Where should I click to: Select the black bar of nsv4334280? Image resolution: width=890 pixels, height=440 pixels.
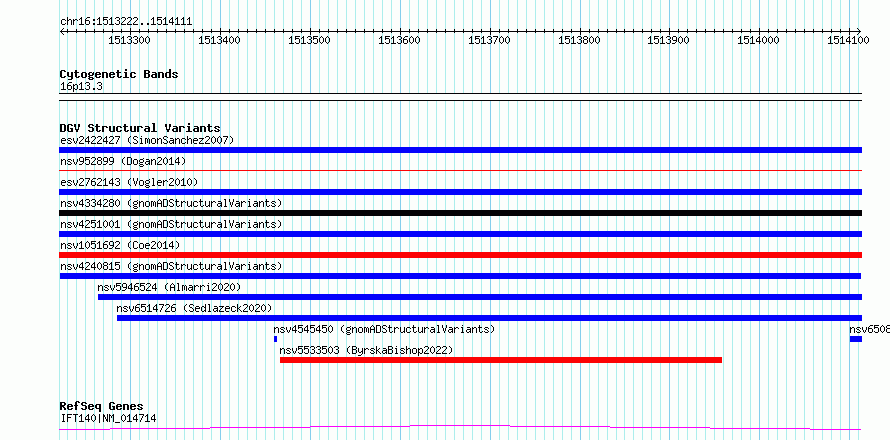pyautogui.click(x=460, y=213)
